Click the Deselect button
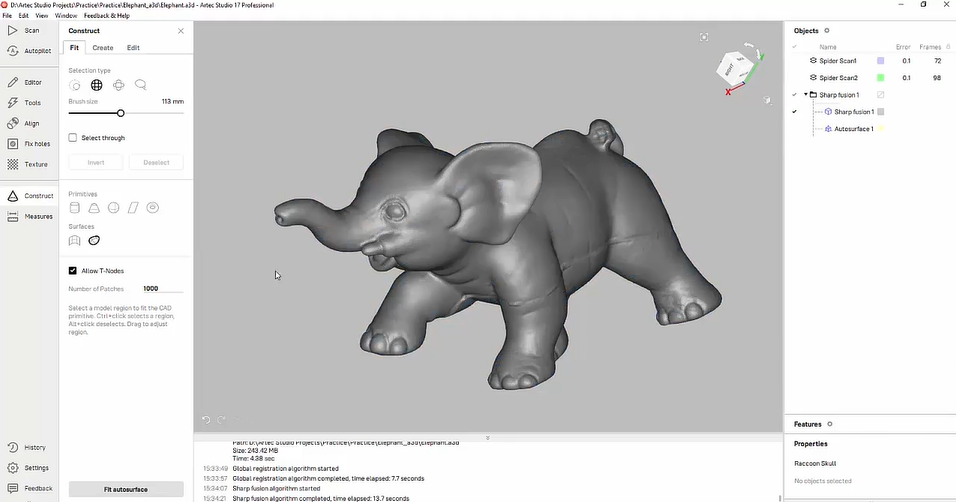The height and width of the screenshot is (502, 956). (156, 162)
